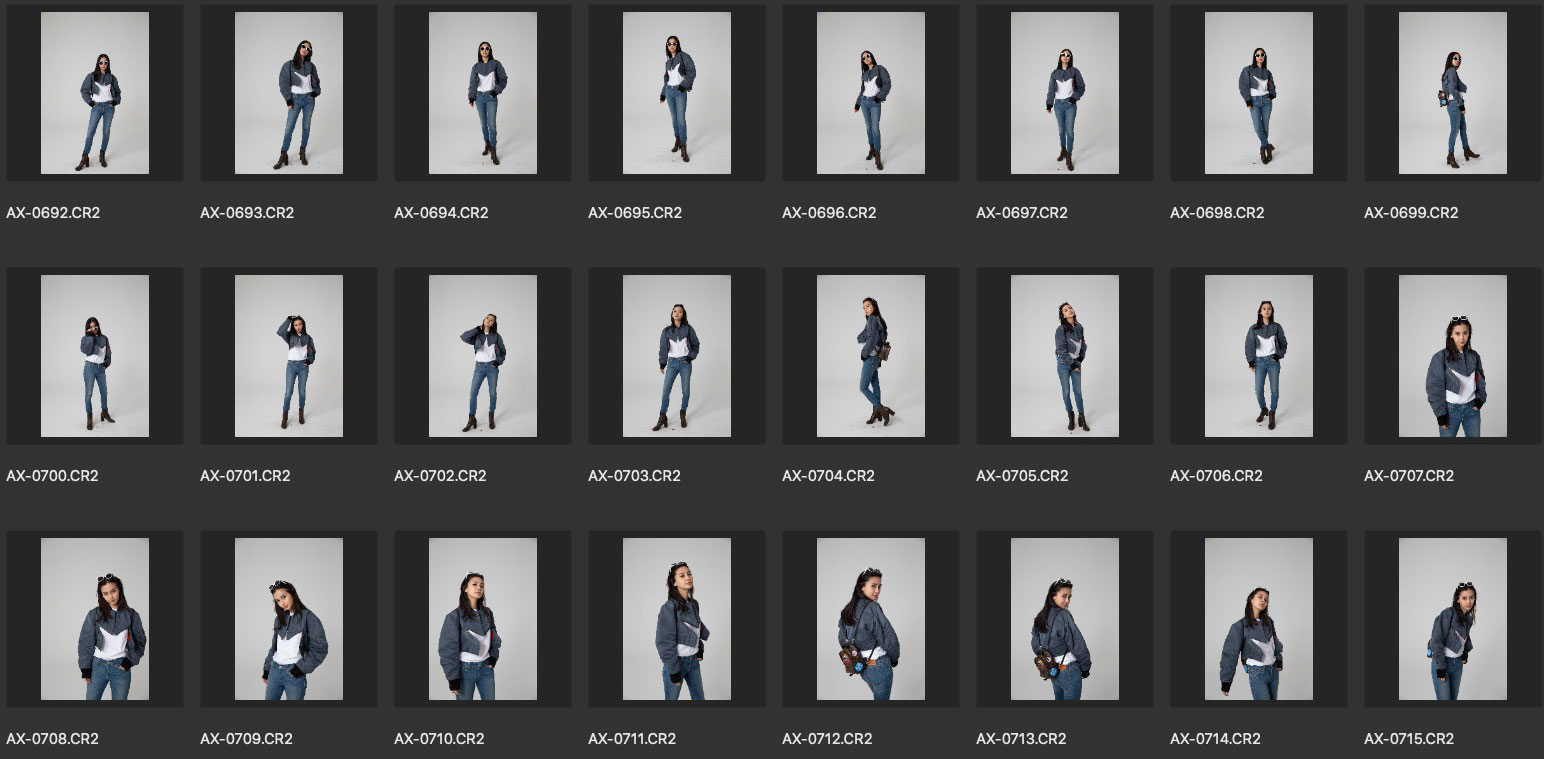The image size is (1544, 759).
Task: Click the AX-0694.CR2 filename label
Action: coord(440,213)
